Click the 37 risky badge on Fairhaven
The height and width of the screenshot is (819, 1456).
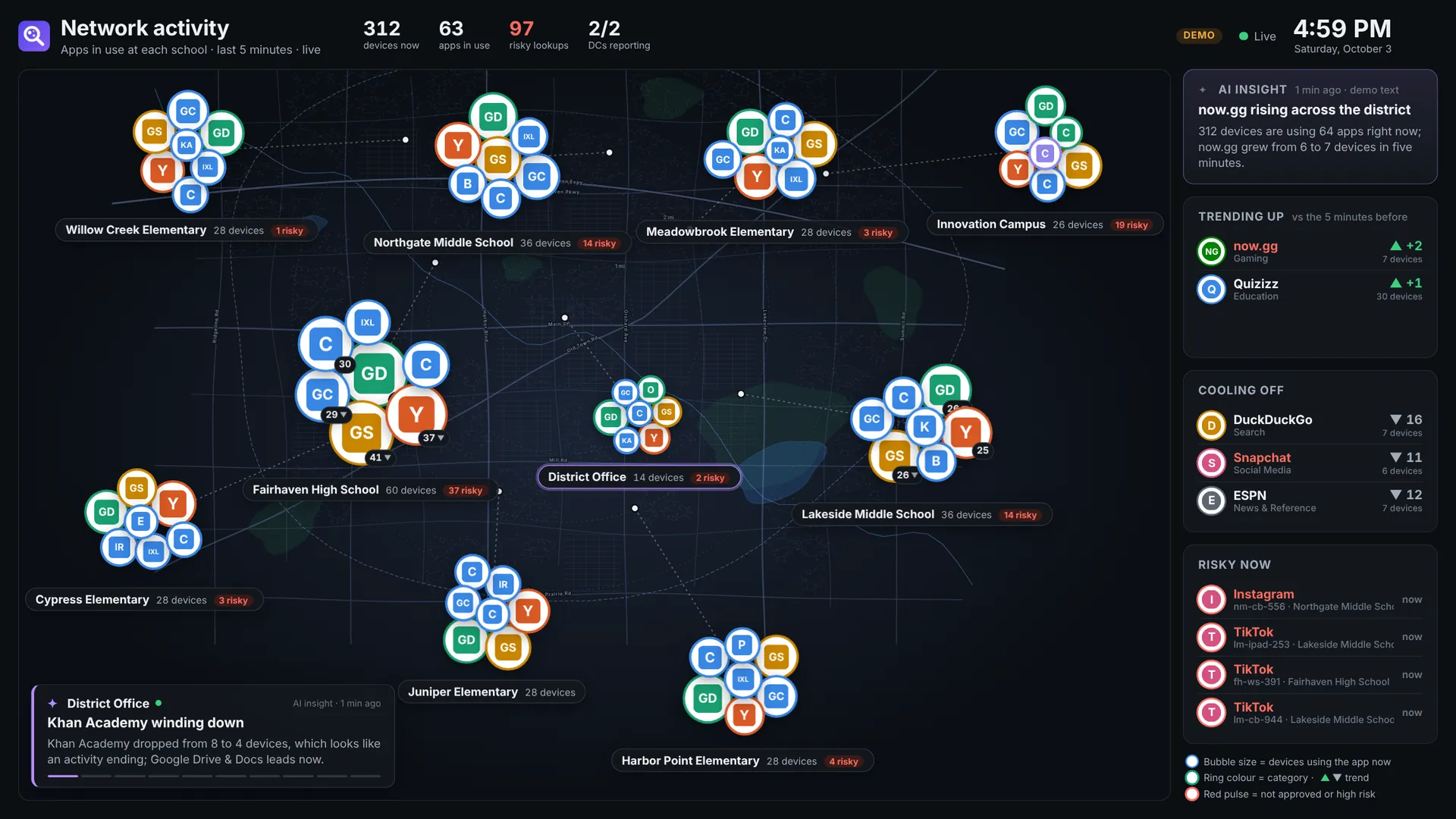465,491
